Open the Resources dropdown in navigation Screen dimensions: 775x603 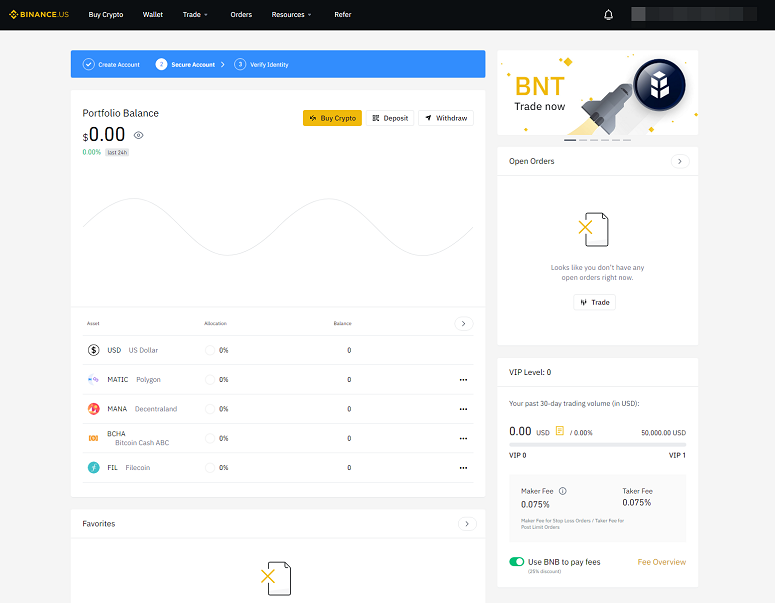pos(291,14)
